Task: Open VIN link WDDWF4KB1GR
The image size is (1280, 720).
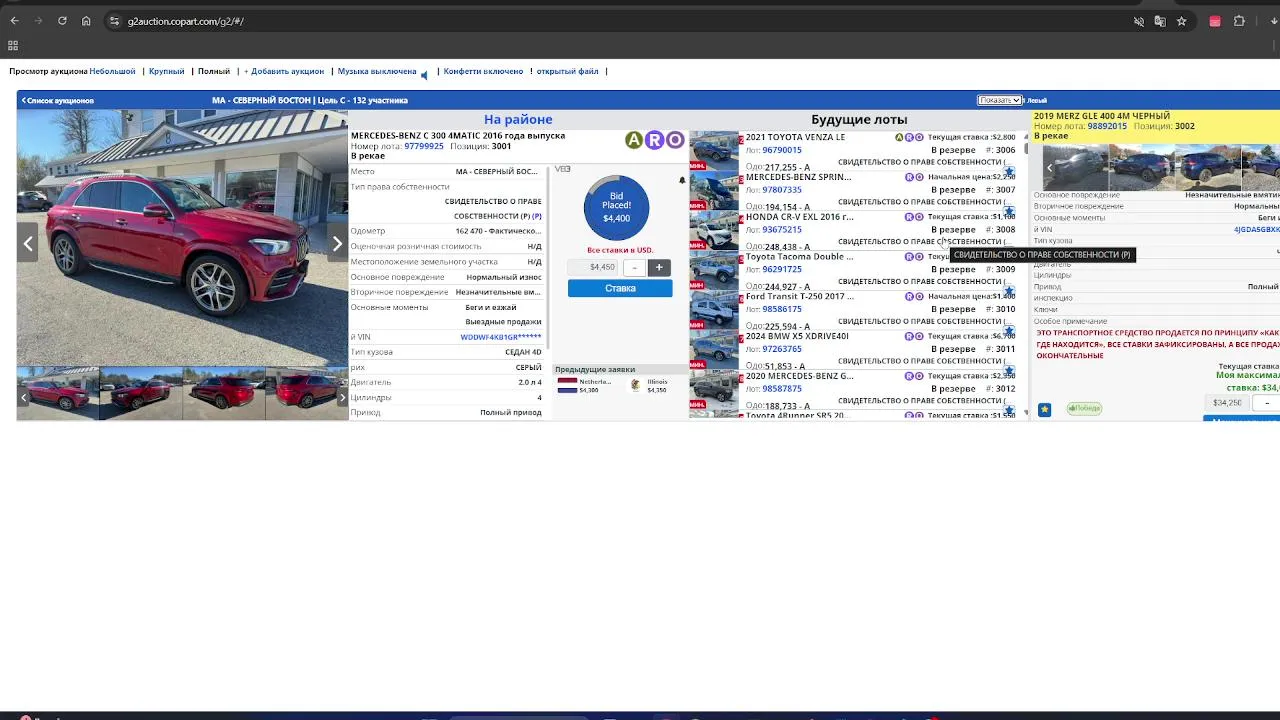Action: (x=501, y=337)
